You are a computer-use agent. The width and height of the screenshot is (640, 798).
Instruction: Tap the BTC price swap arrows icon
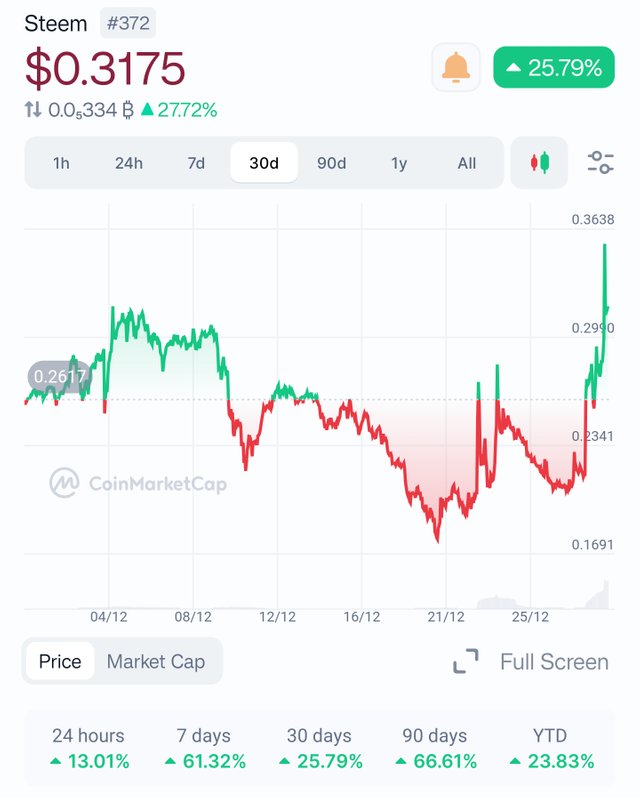(33, 109)
